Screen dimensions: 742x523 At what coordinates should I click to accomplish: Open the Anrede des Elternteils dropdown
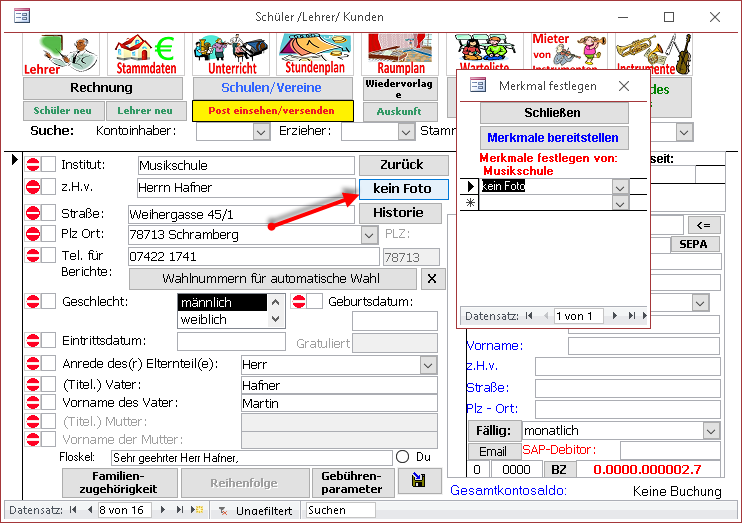tap(428, 365)
